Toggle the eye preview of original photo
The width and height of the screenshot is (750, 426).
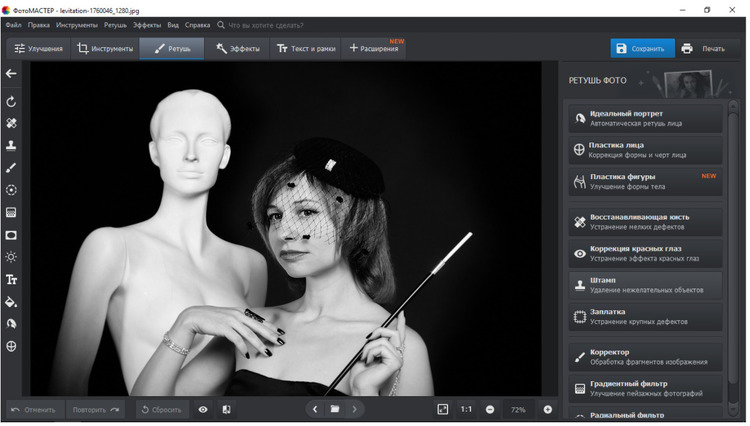203,409
